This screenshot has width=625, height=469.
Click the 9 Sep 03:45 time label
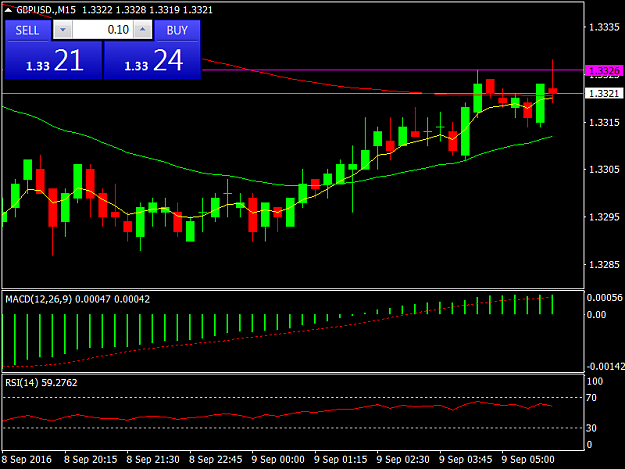466,459
